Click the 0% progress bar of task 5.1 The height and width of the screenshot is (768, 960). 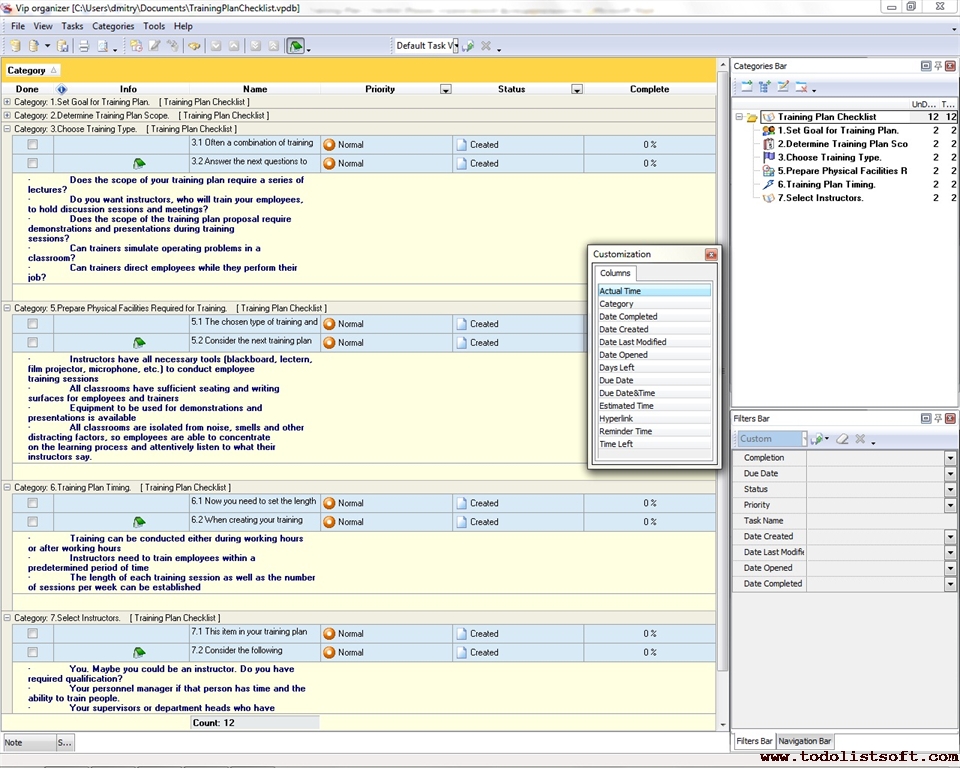coord(649,323)
